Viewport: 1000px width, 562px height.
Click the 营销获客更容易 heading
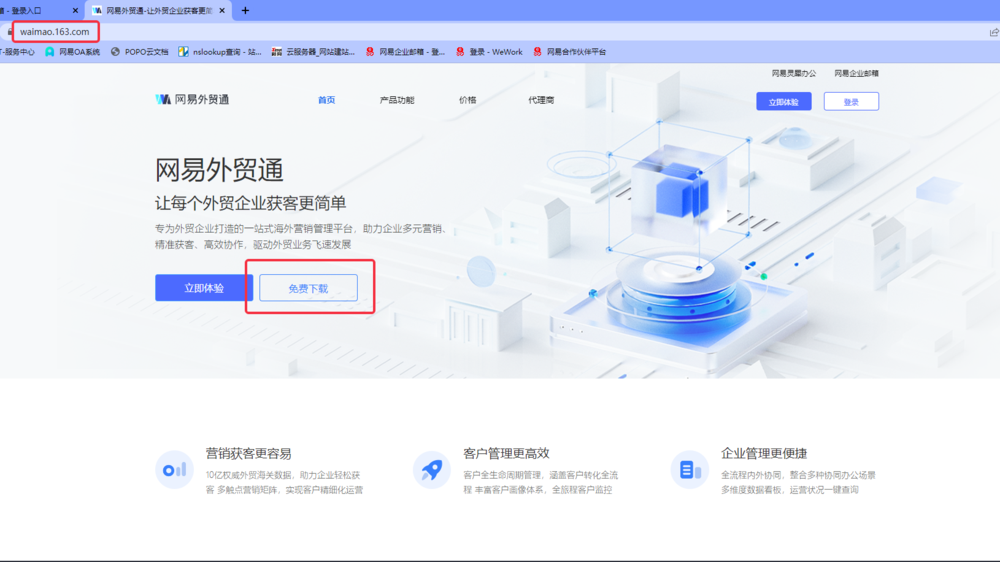coord(248,454)
